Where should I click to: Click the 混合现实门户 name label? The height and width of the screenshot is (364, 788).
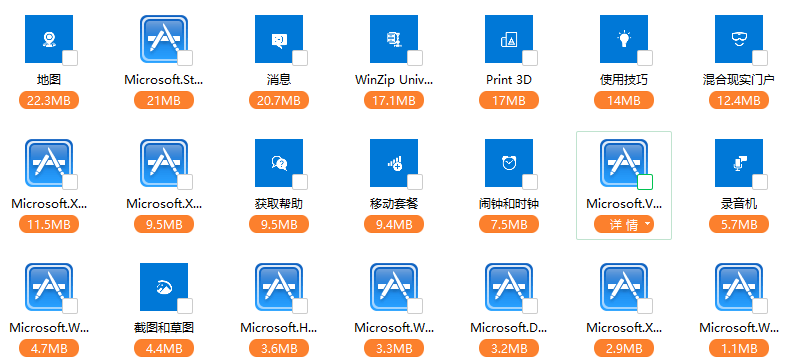pyautogui.click(x=739, y=79)
